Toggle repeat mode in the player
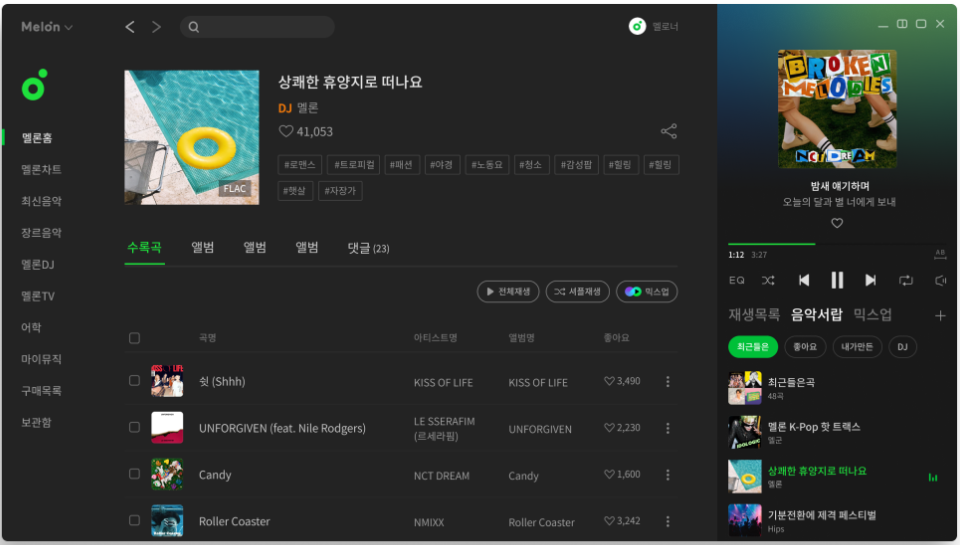The width and height of the screenshot is (960, 545). (906, 280)
